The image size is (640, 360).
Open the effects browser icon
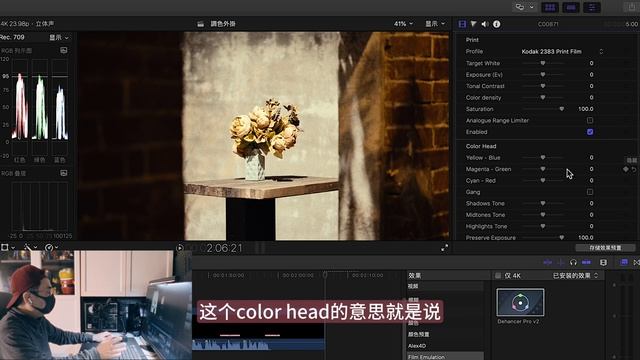coord(624,262)
